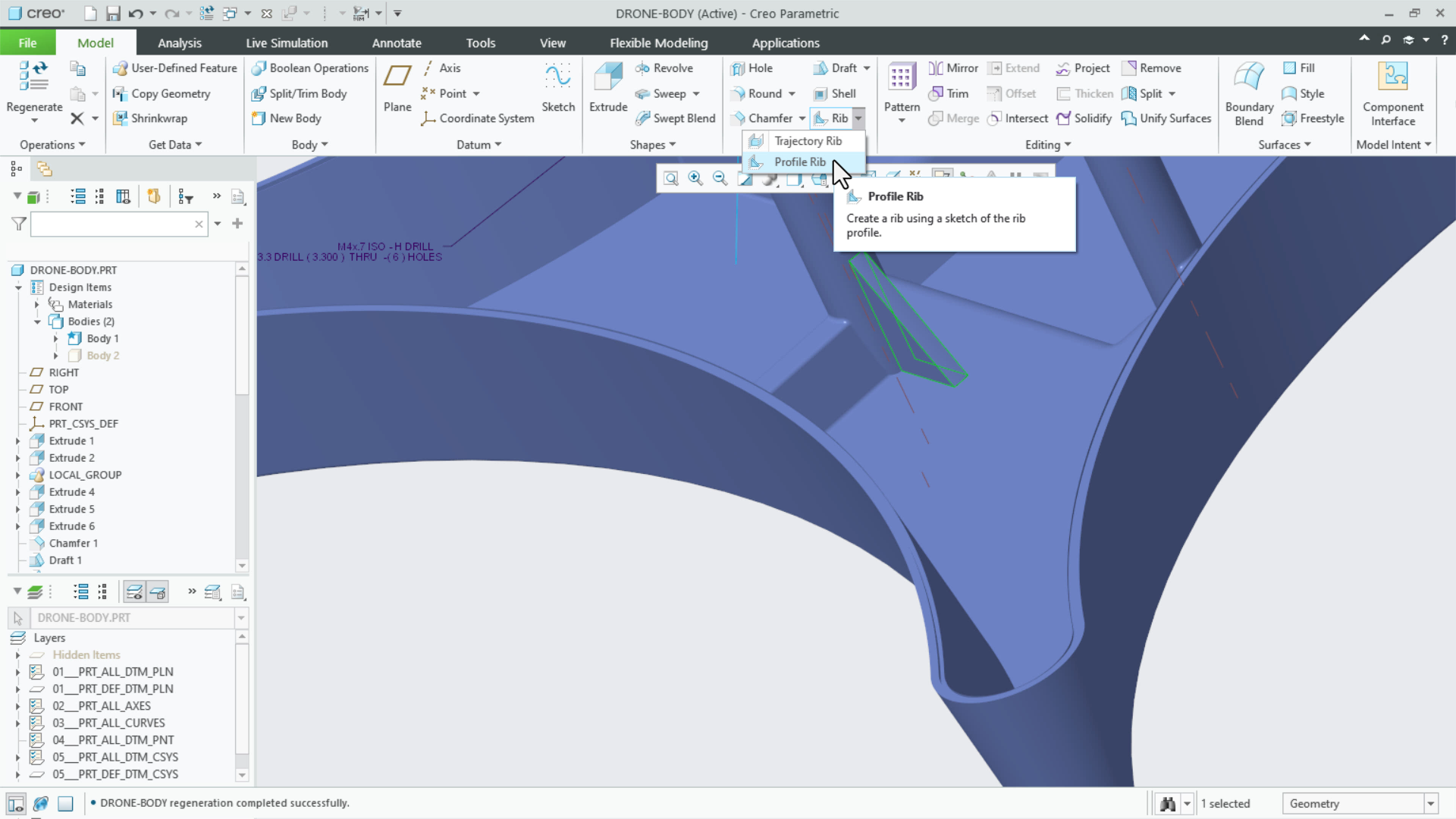1456x819 pixels.
Task: Open the Sketch tool
Action: pos(558,86)
